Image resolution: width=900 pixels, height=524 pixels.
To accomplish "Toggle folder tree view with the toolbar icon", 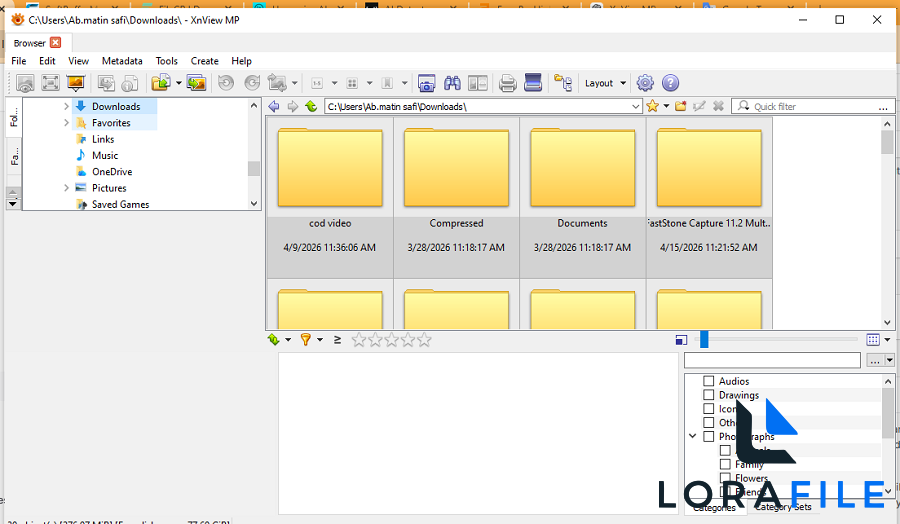I will pyautogui.click(x=563, y=83).
